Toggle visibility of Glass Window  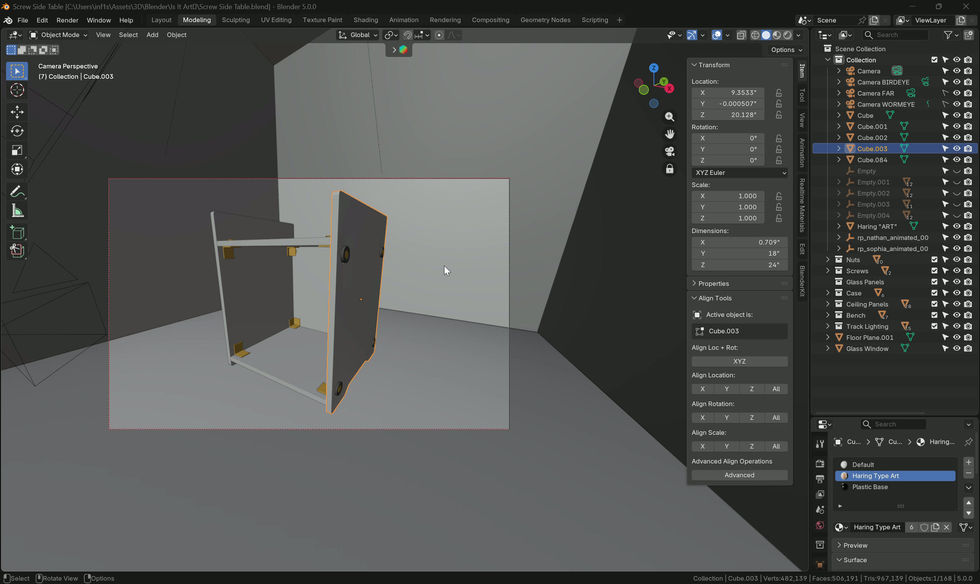[x=956, y=349]
